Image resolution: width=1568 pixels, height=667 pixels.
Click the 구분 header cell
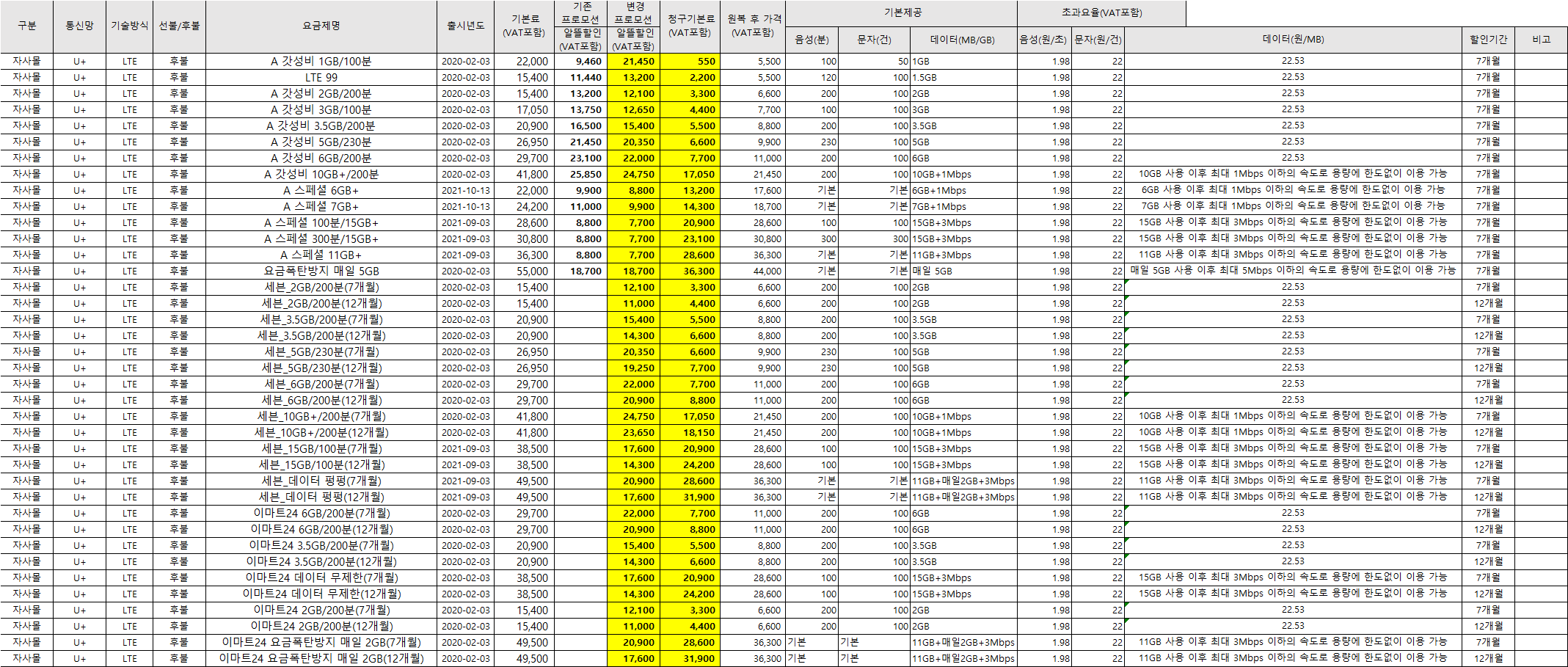27,26
